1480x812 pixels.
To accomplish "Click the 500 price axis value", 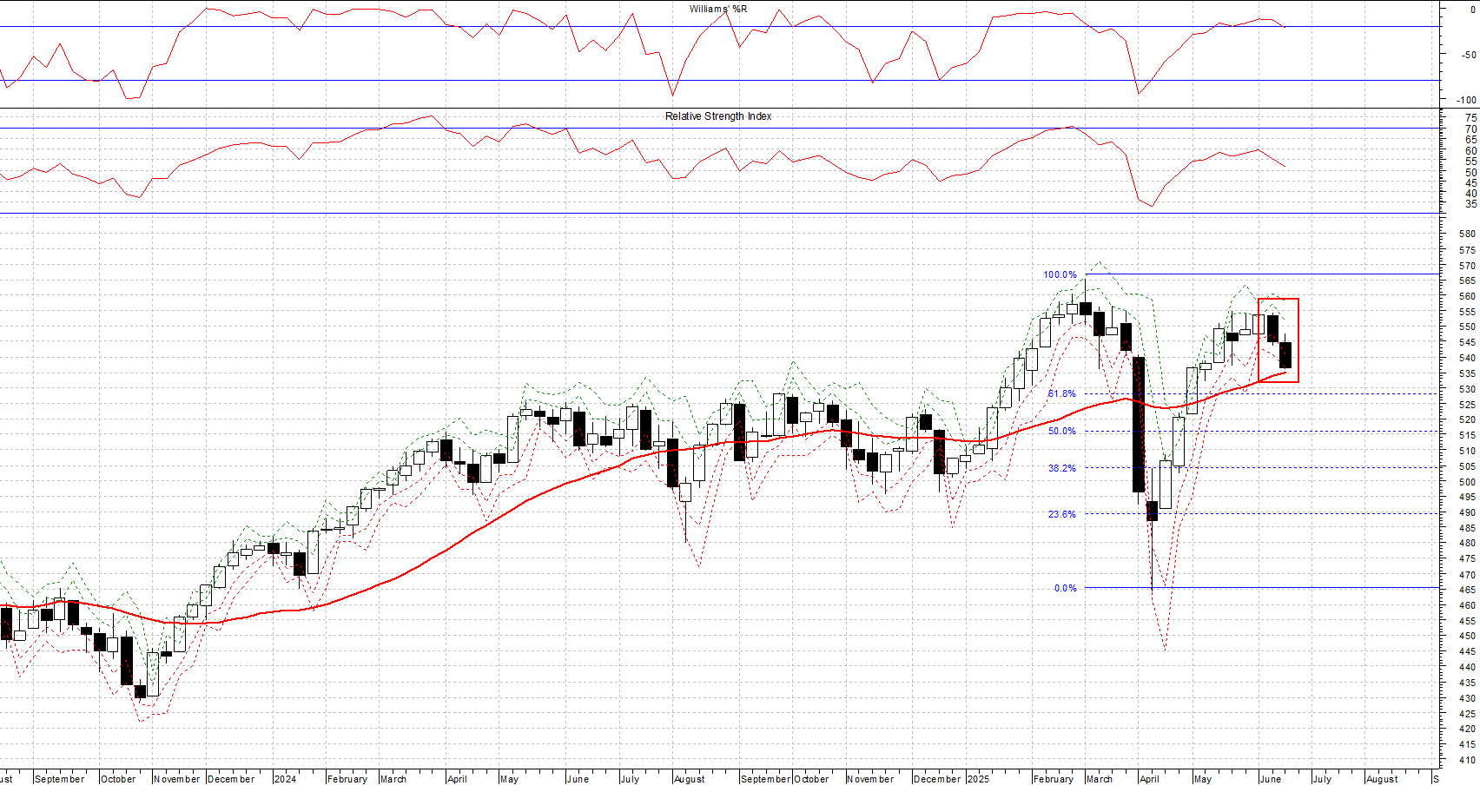I will pyautogui.click(x=1467, y=482).
